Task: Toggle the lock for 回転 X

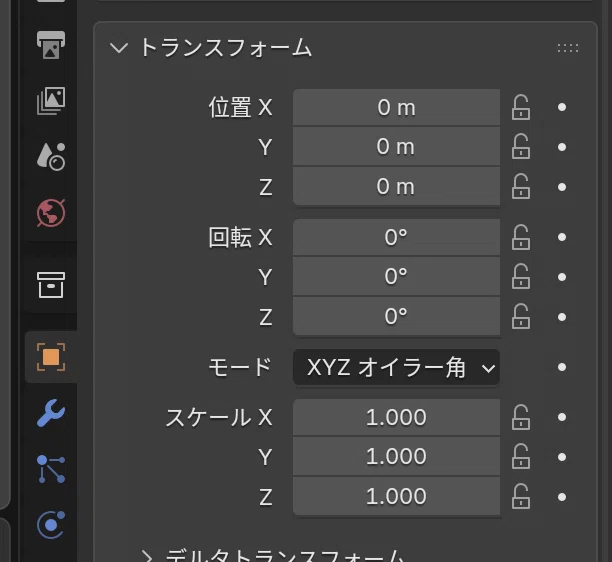Action: point(521,237)
